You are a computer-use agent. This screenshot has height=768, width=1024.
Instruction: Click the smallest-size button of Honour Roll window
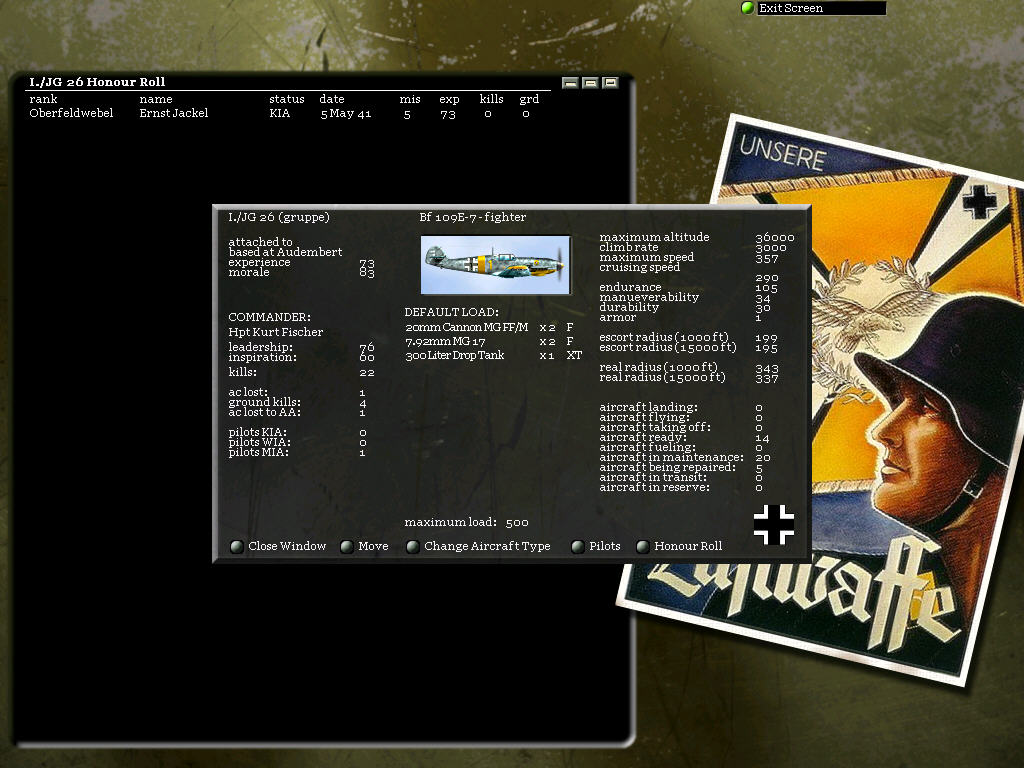pyautogui.click(x=569, y=83)
